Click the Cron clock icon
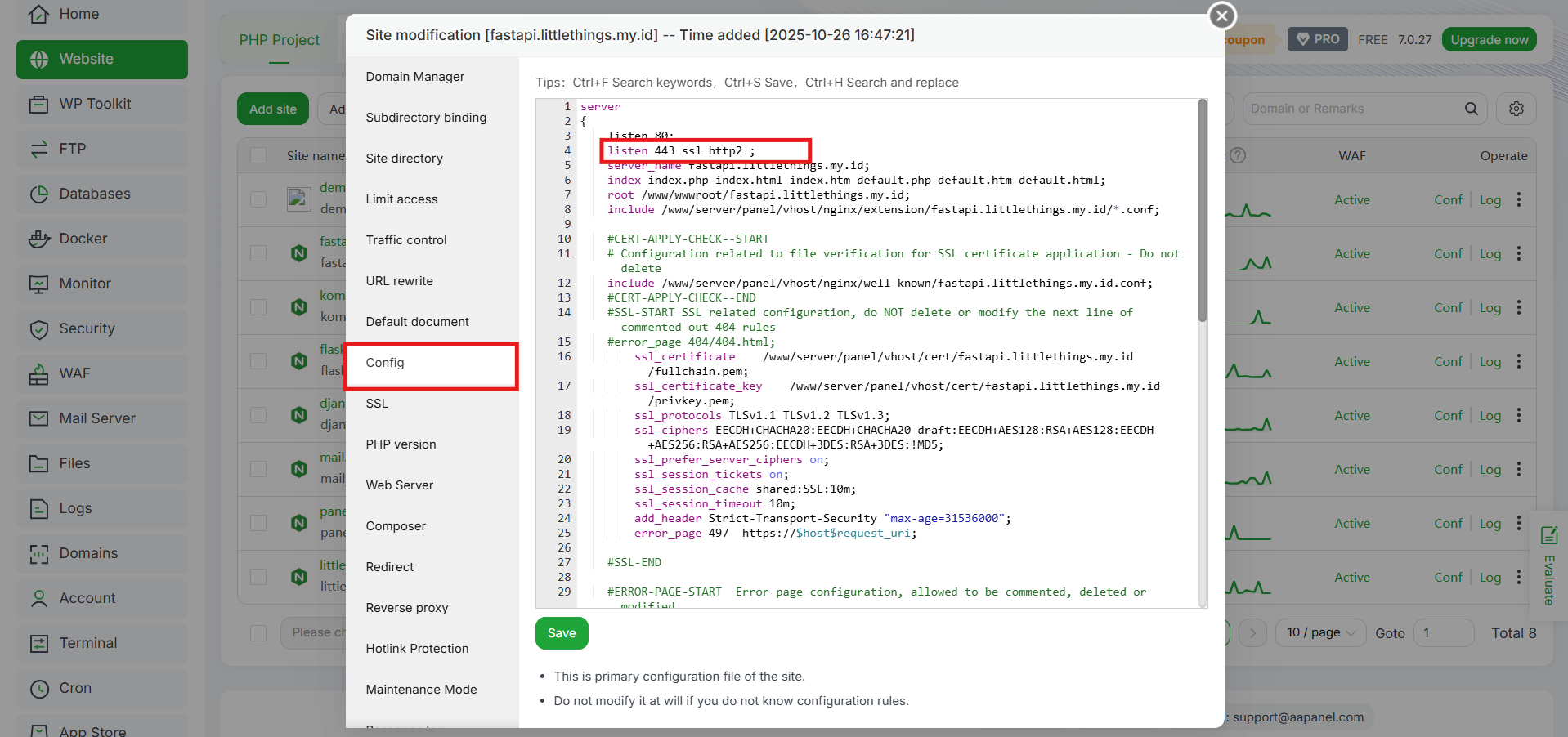 click(x=38, y=688)
